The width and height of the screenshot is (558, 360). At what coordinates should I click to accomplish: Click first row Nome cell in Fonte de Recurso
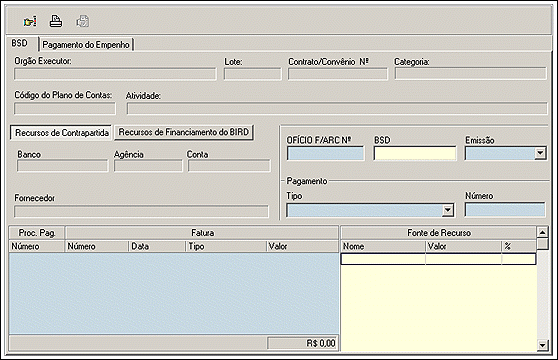[383, 259]
